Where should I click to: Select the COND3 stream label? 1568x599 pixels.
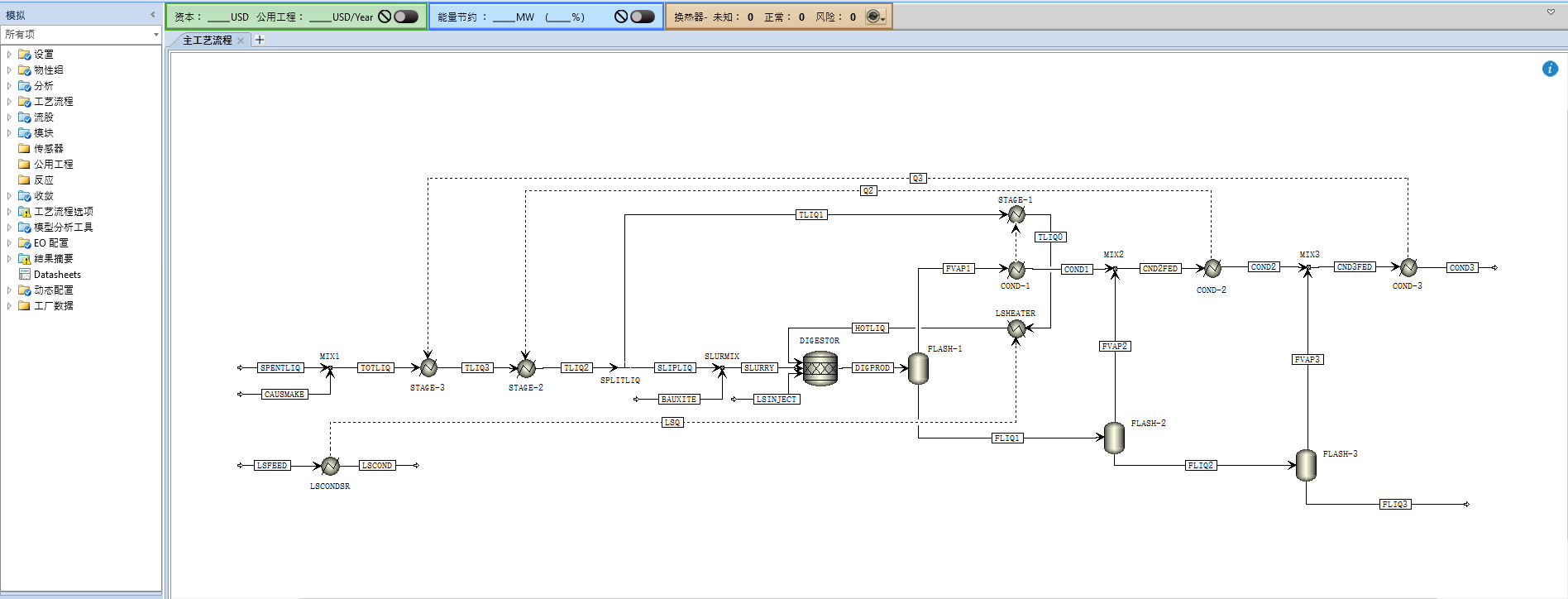[1462, 268]
